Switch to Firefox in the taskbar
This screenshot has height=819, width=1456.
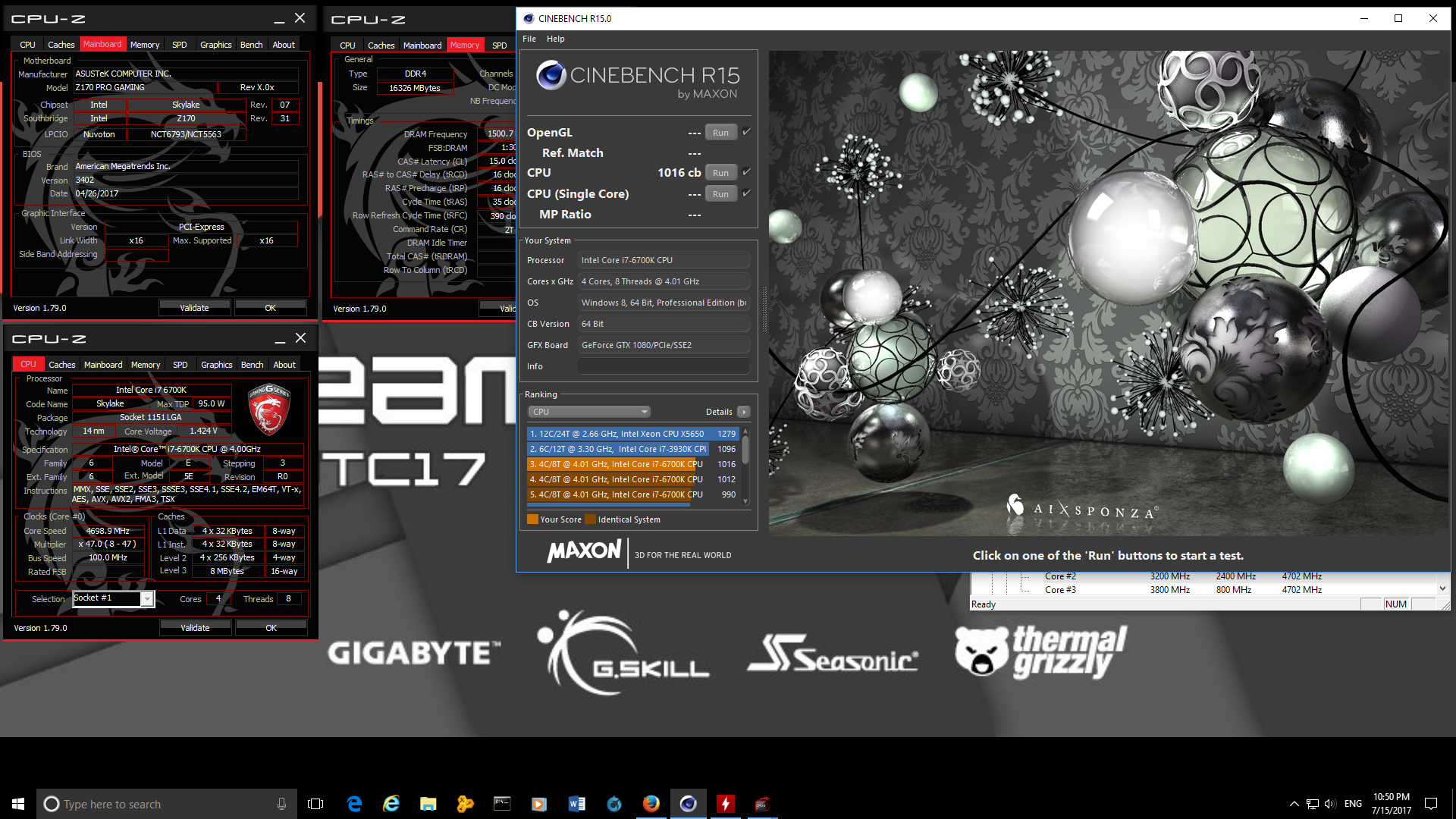click(651, 804)
